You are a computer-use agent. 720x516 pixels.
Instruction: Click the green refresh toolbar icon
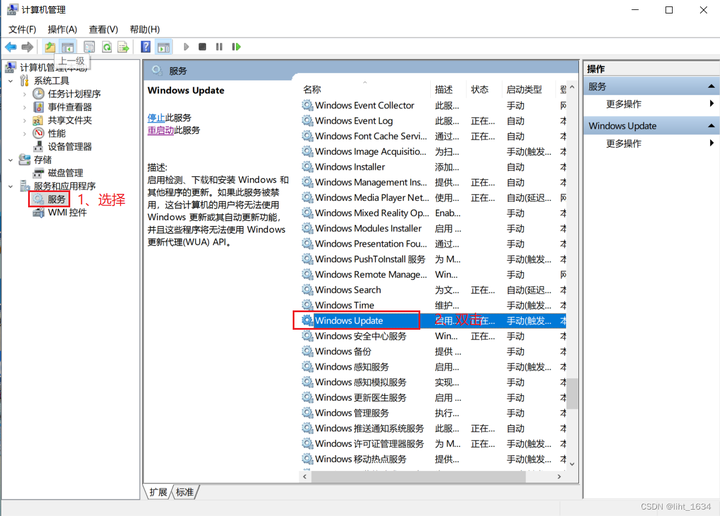click(x=107, y=47)
